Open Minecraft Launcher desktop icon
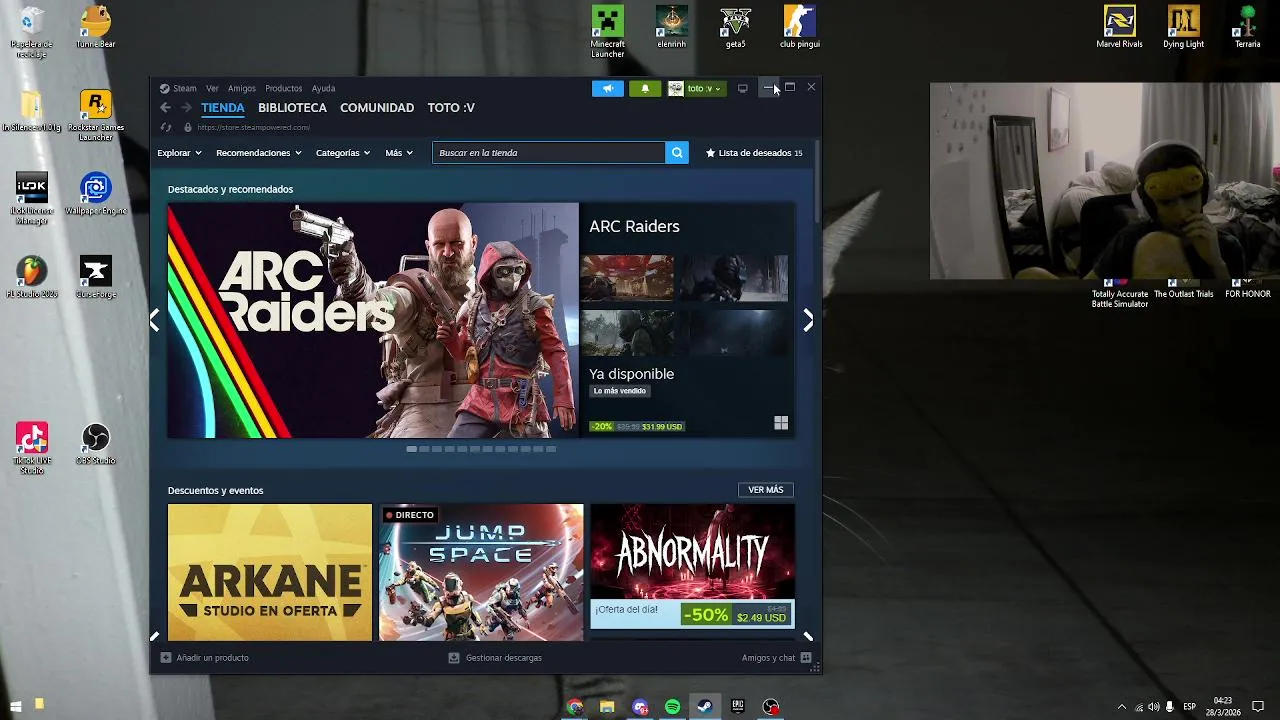The width and height of the screenshot is (1280, 720). pos(607,32)
